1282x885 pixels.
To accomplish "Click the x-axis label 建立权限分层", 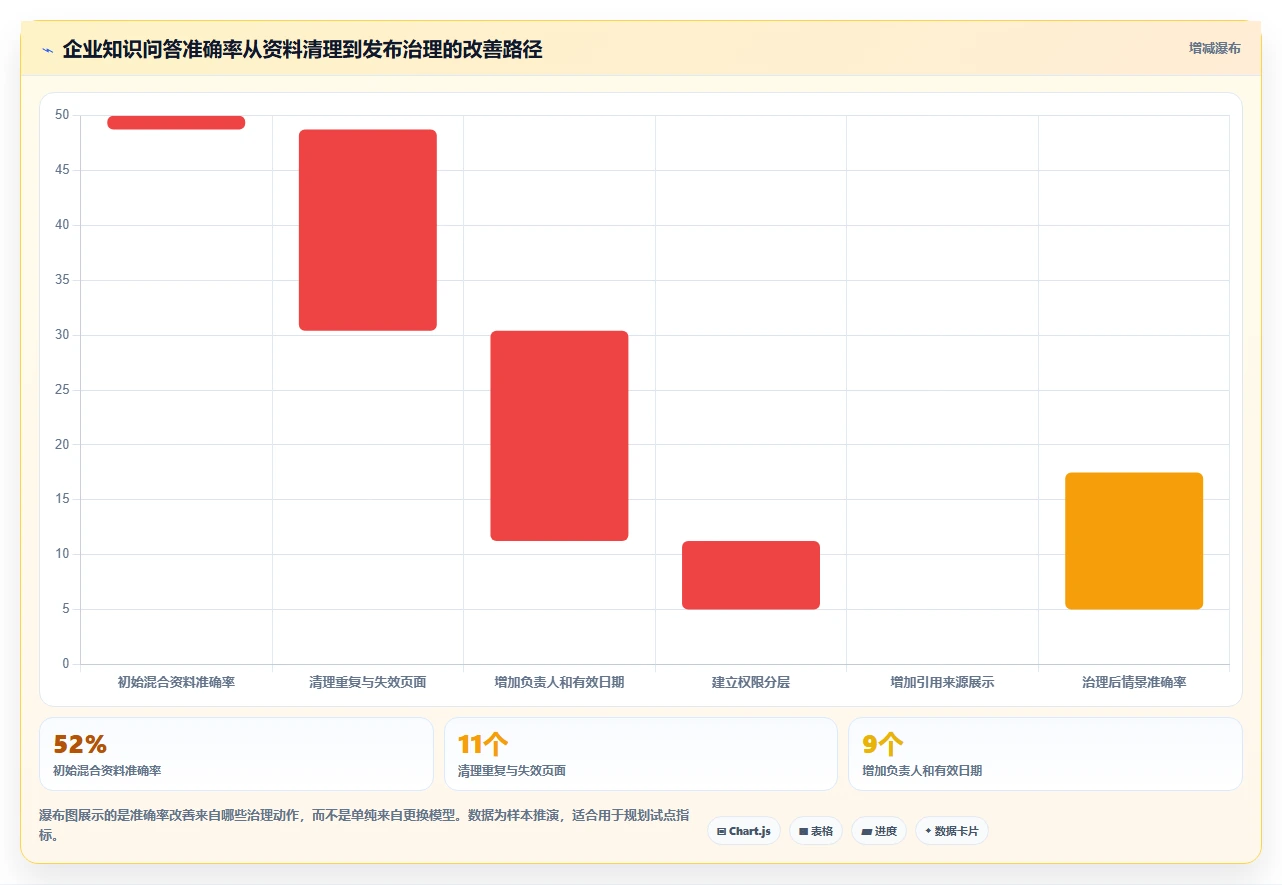I will pos(751,682).
